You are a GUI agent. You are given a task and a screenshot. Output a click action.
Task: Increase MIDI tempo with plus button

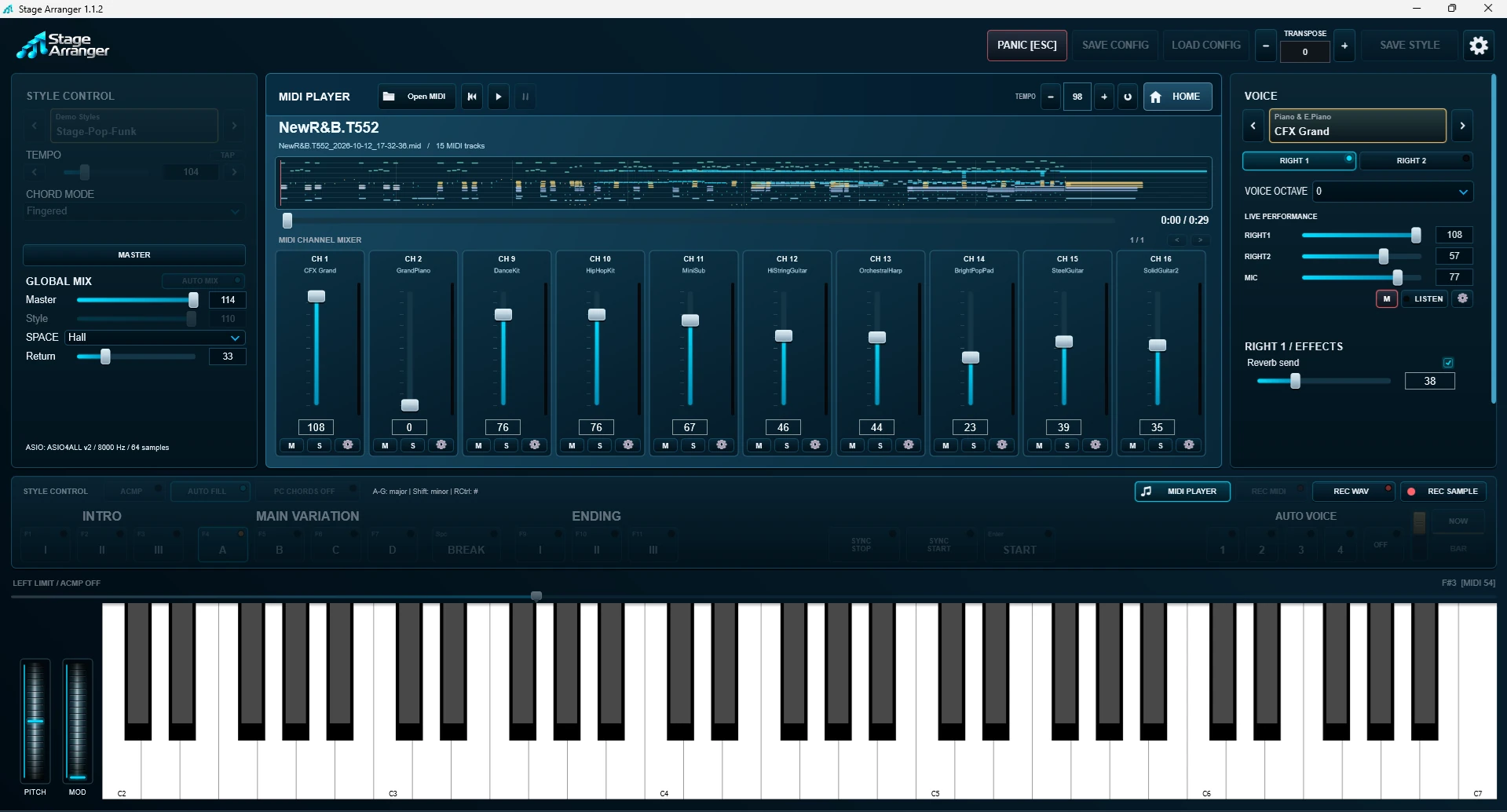[1104, 97]
